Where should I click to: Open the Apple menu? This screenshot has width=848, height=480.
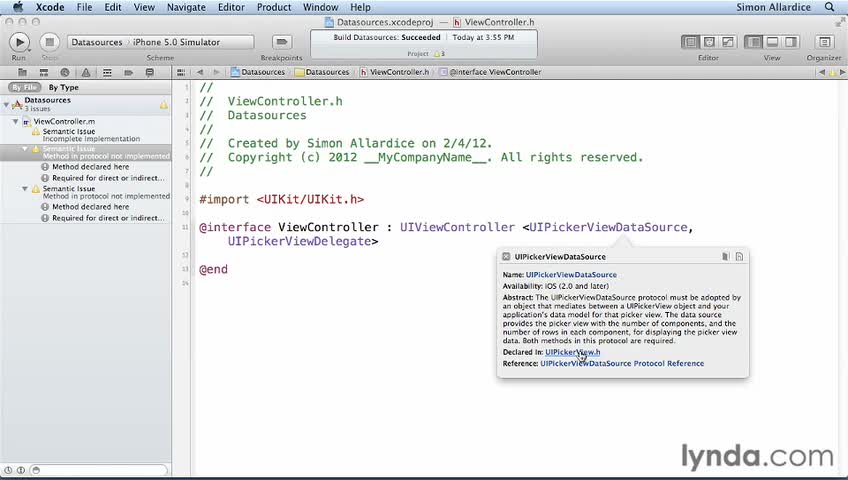[x=18, y=7]
